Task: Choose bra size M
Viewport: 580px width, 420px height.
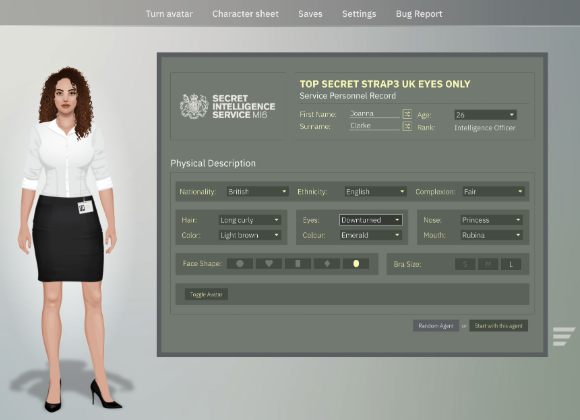Action: tap(488, 264)
